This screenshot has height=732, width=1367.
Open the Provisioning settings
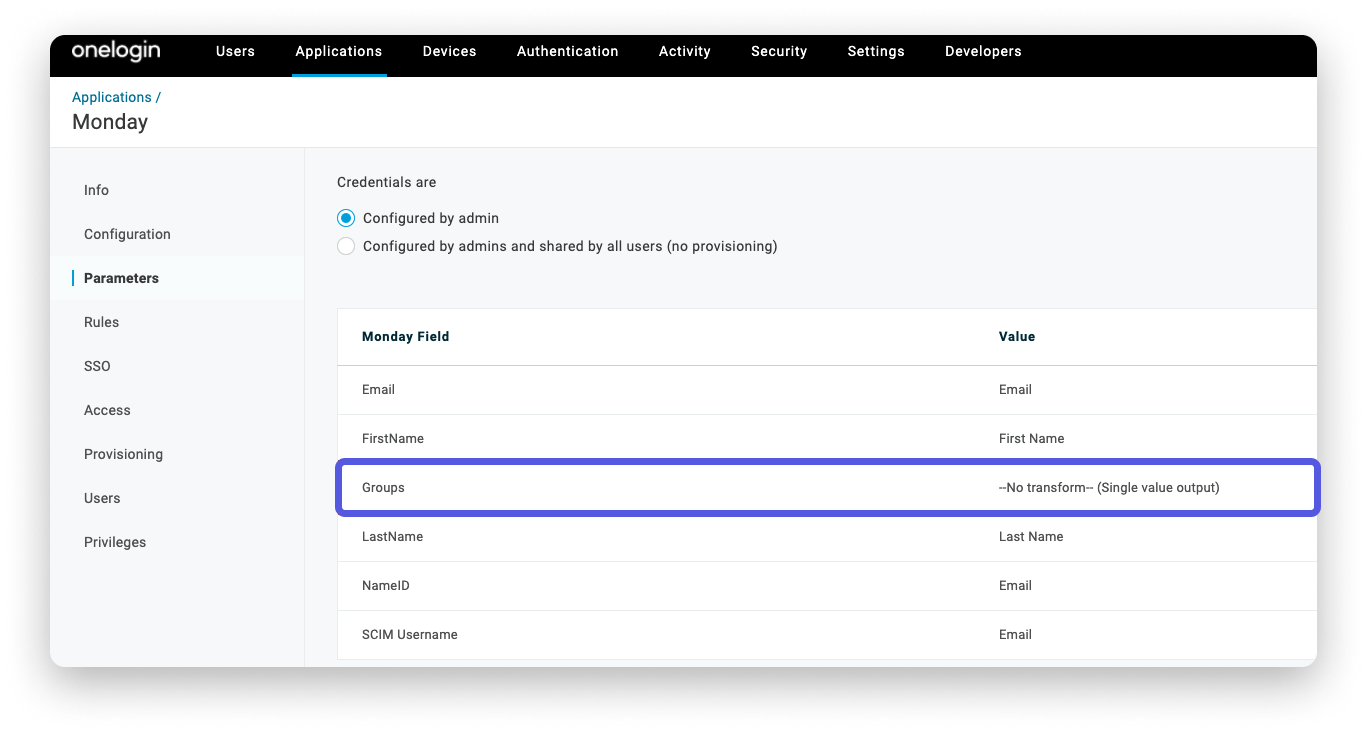click(x=123, y=454)
